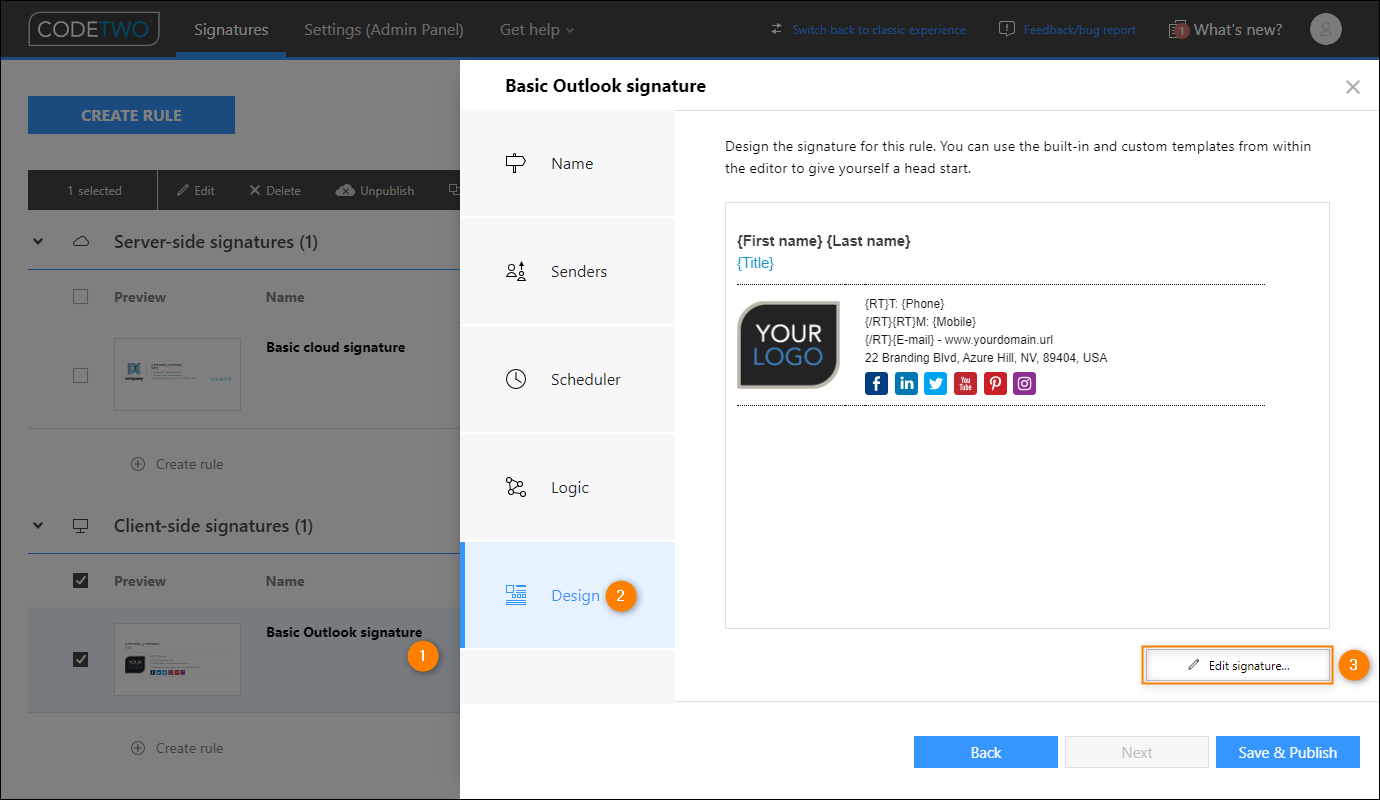Toggle select-all checkbox for server-side signatures
This screenshot has width=1380, height=800.
click(x=81, y=297)
